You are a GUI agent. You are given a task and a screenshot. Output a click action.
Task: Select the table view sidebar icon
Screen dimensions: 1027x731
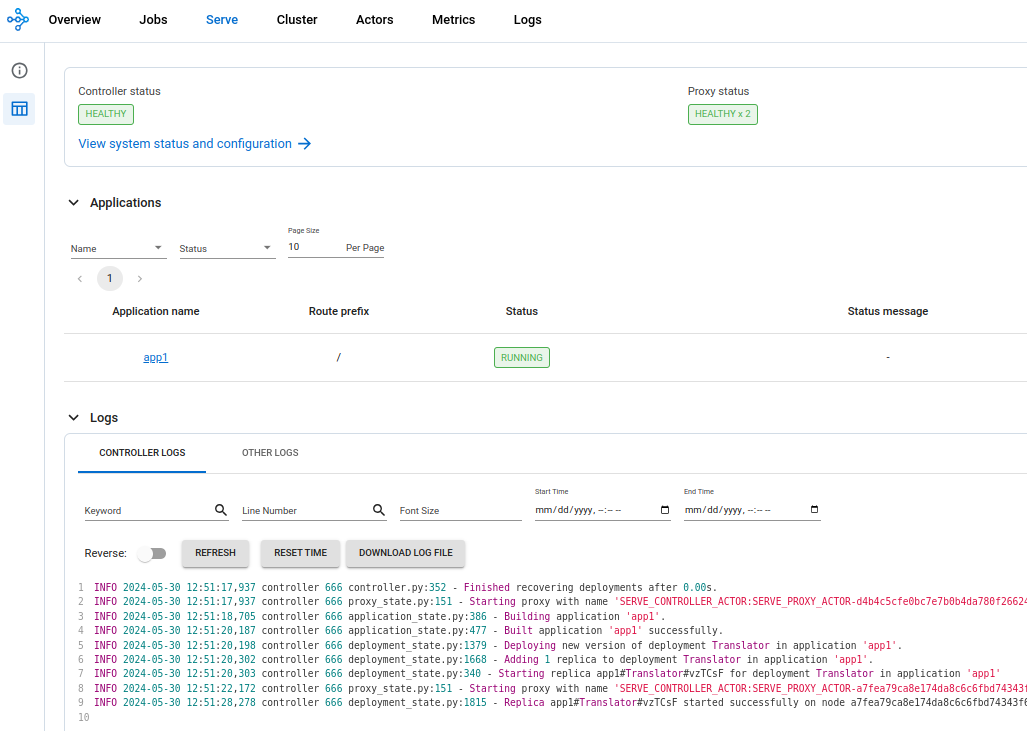click(19, 108)
